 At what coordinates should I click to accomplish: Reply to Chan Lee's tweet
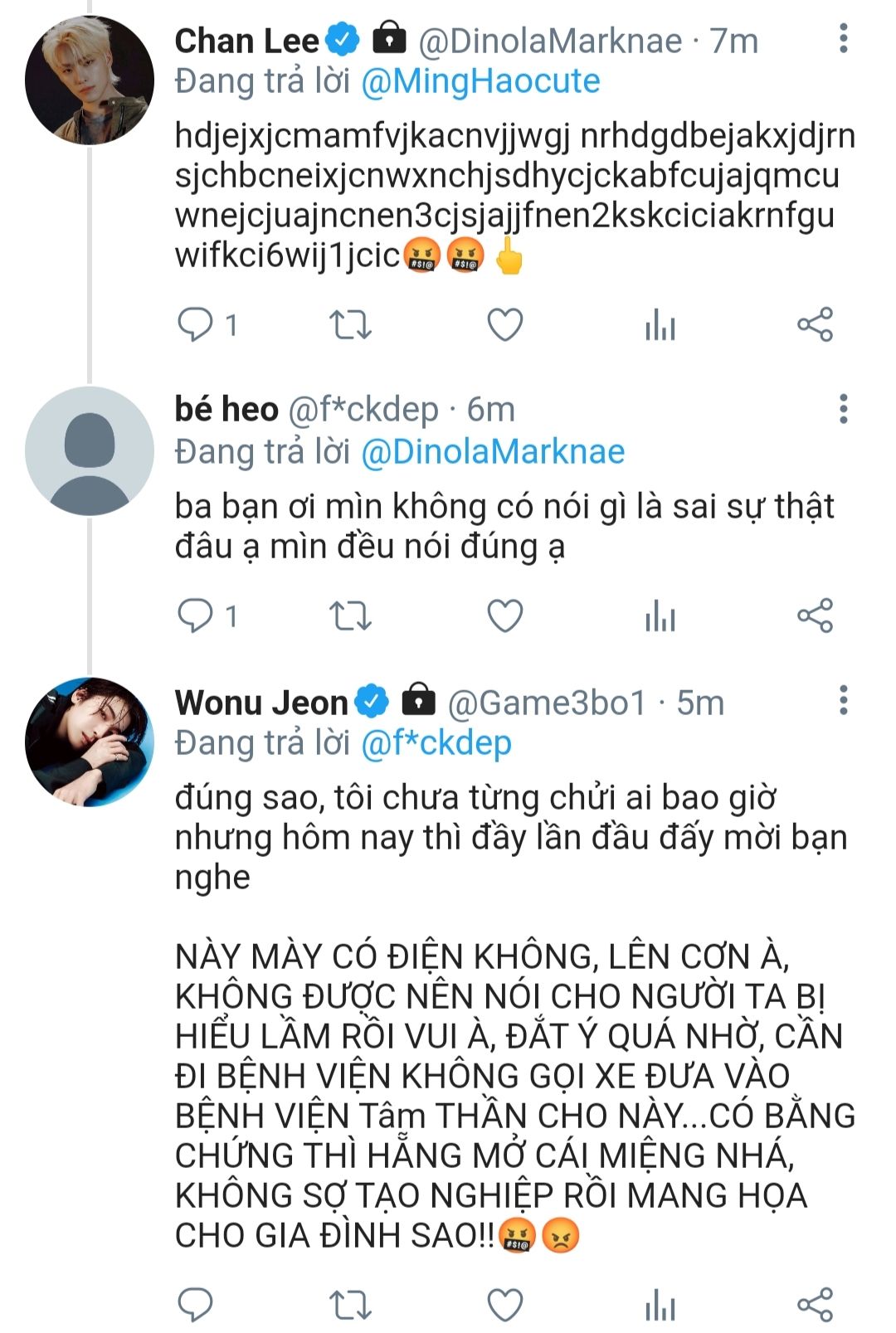pyautogui.click(x=197, y=324)
